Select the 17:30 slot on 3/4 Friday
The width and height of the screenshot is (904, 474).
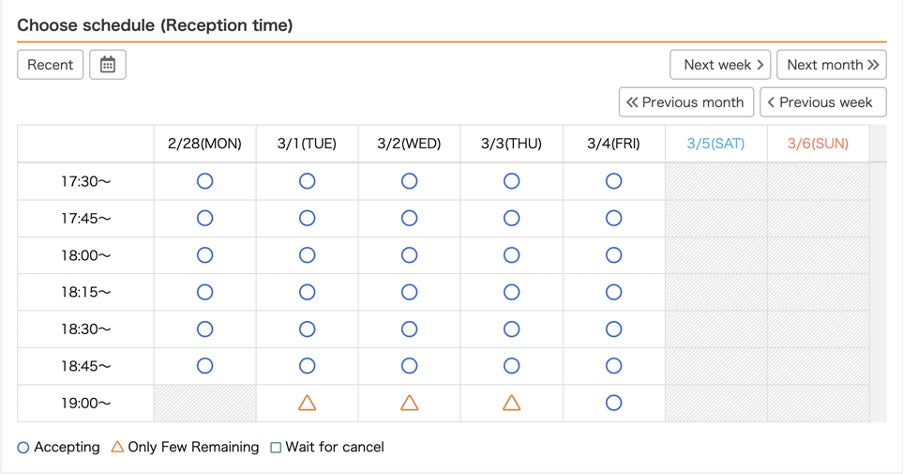tap(613, 181)
